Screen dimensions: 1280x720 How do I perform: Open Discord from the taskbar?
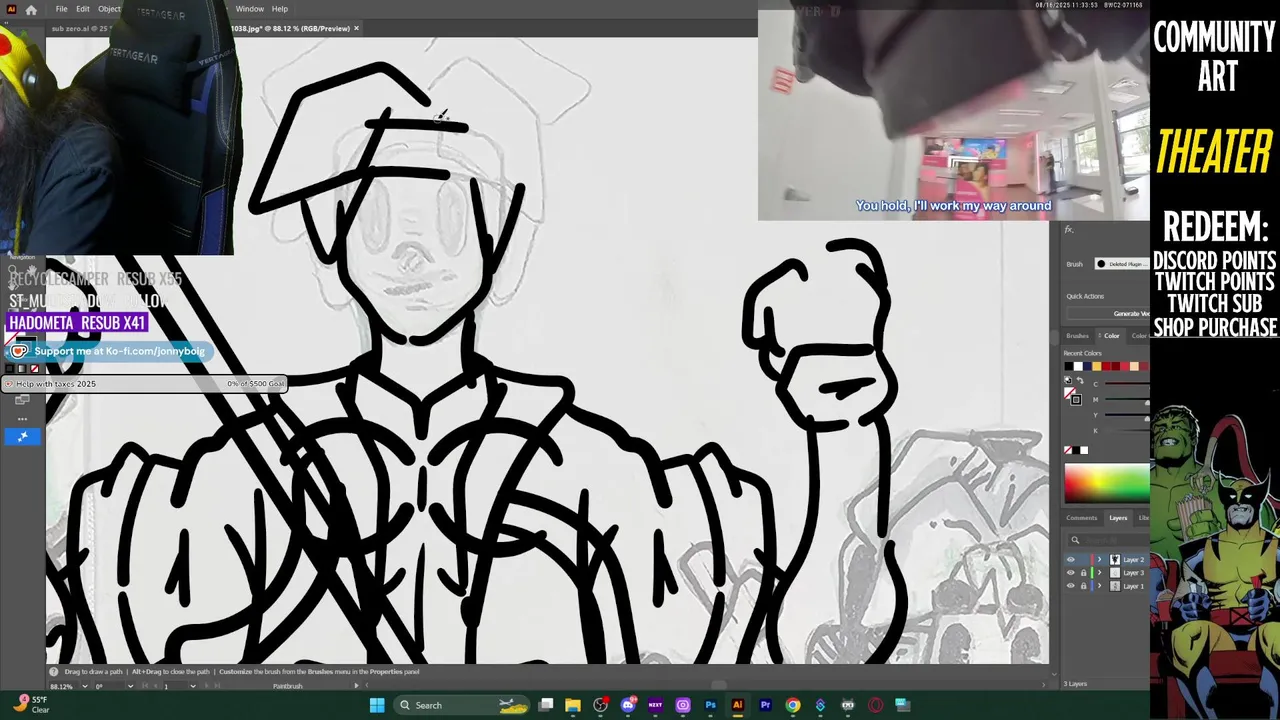pos(628,705)
